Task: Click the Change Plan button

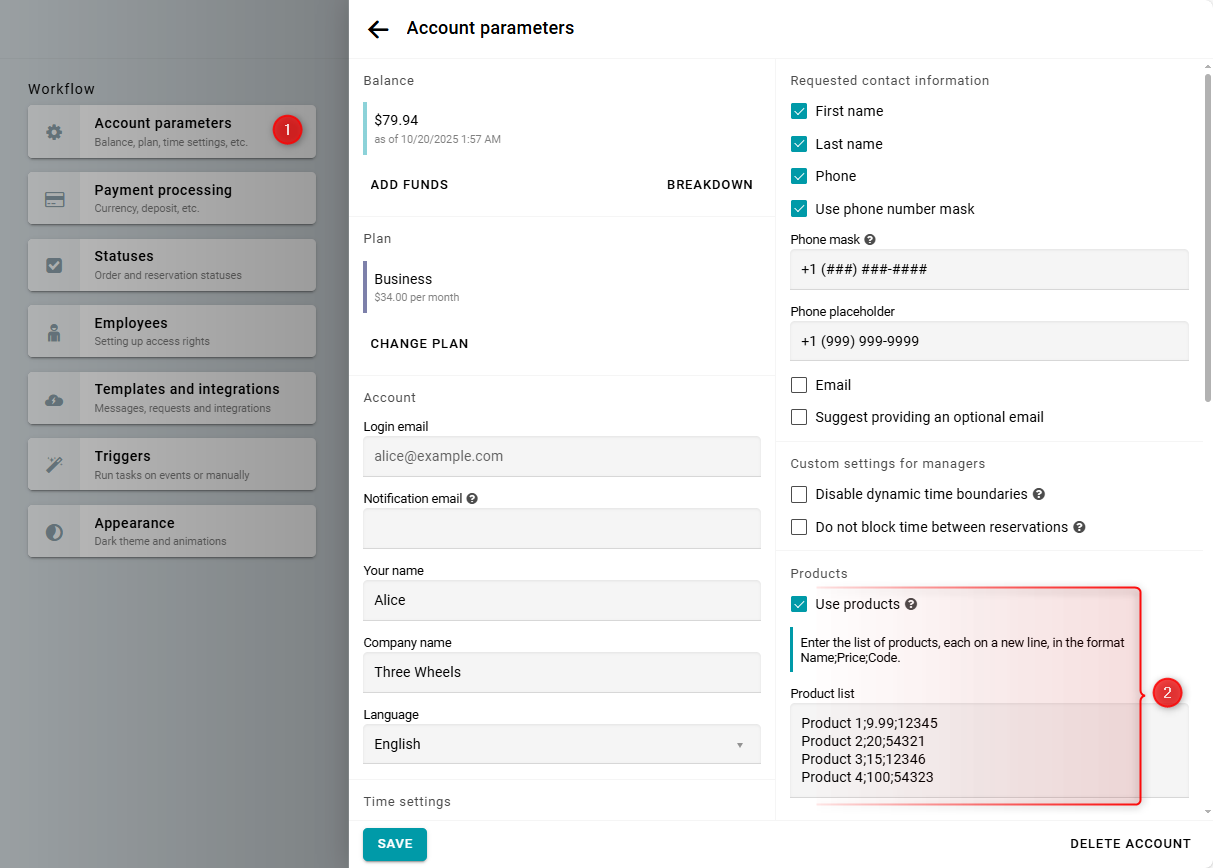Action: pyautogui.click(x=419, y=344)
